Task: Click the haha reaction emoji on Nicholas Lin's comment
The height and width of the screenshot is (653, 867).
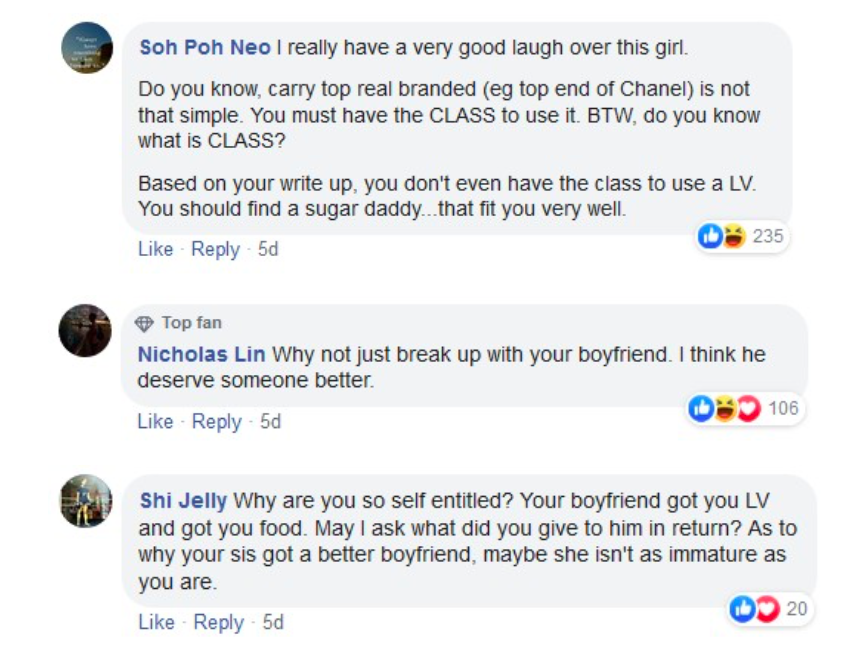Action: [723, 408]
